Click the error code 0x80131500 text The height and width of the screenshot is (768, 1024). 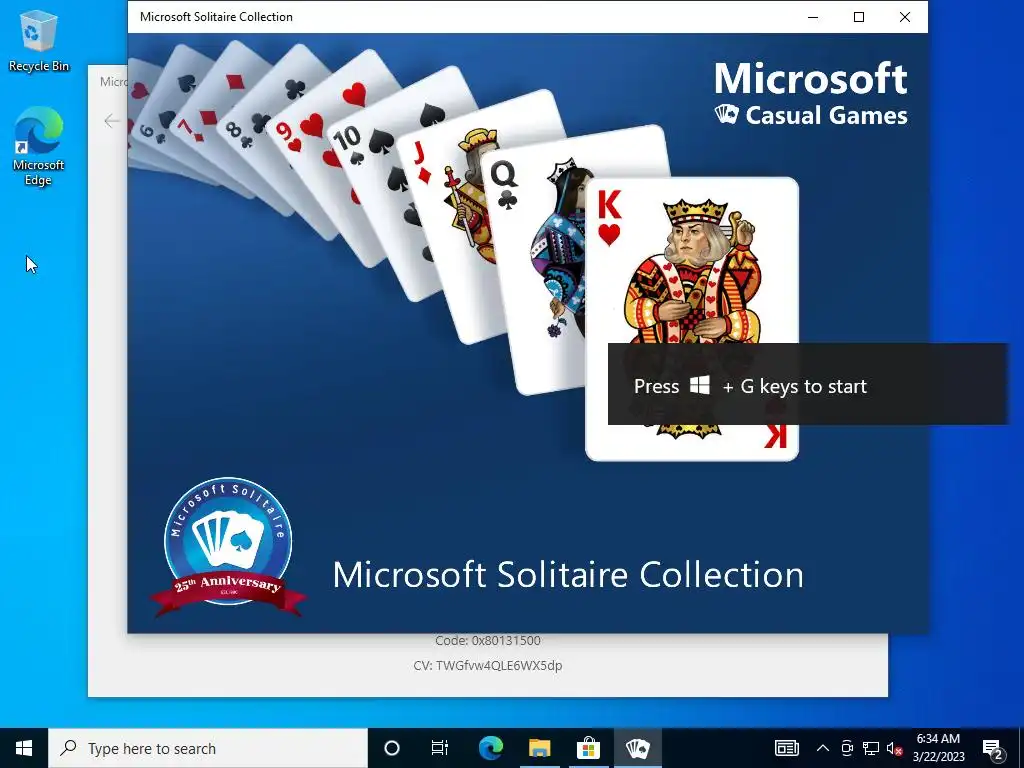(488, 641)
